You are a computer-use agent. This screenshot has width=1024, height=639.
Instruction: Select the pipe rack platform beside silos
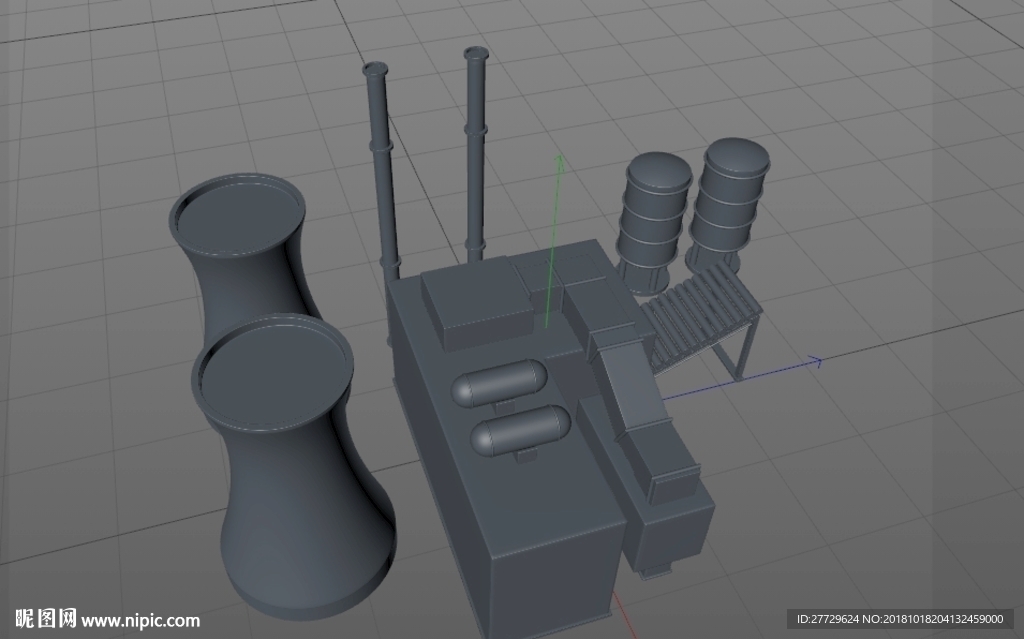tap(702, 320)
